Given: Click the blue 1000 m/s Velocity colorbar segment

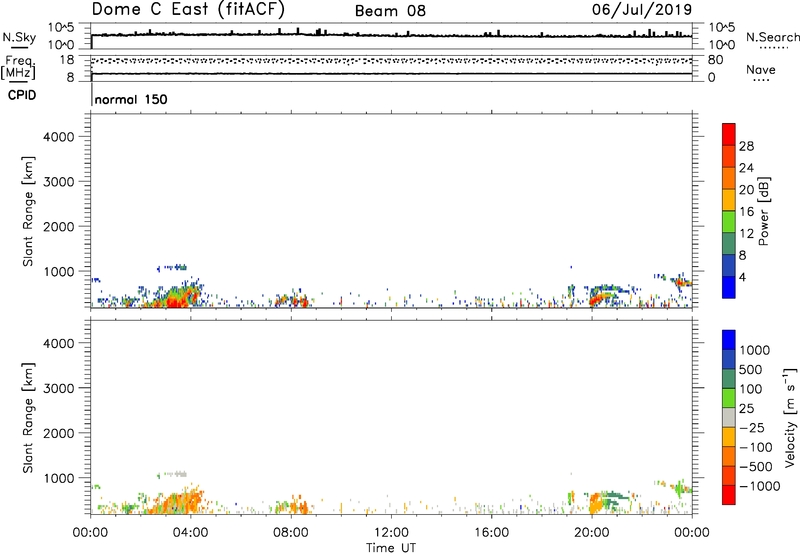Looking at the screenshot, I should tap(729, 340).
